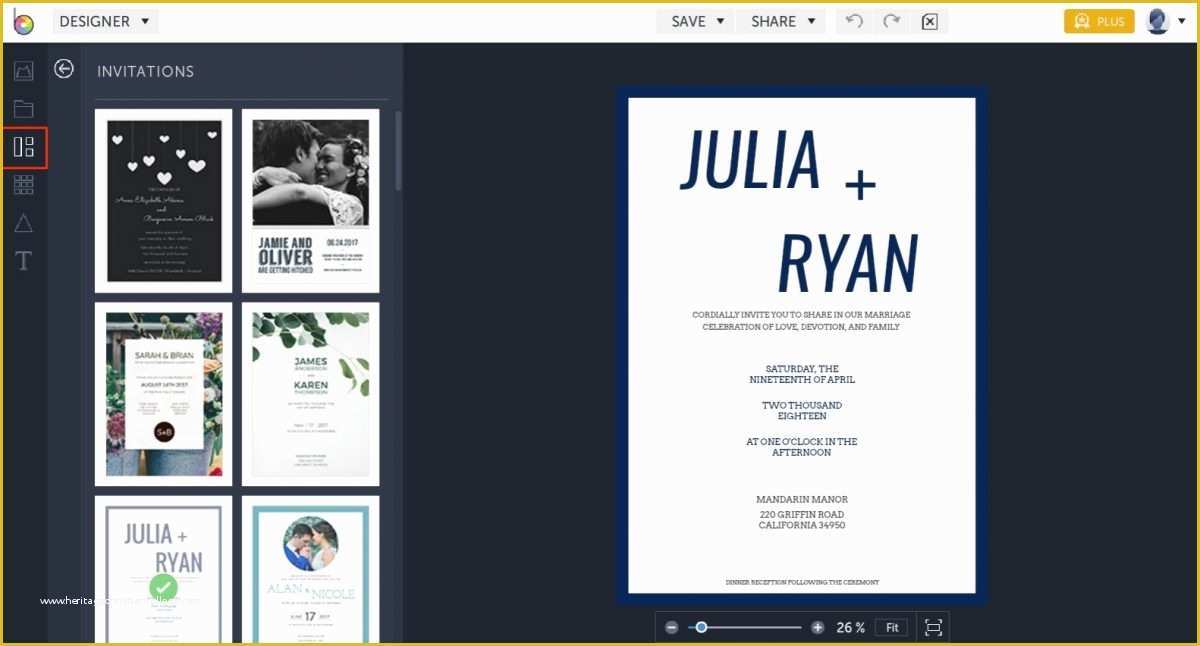Open the DESIGNER mode dropdown
The width and height of the screenshot is (1200, 646).
[105, 21]
